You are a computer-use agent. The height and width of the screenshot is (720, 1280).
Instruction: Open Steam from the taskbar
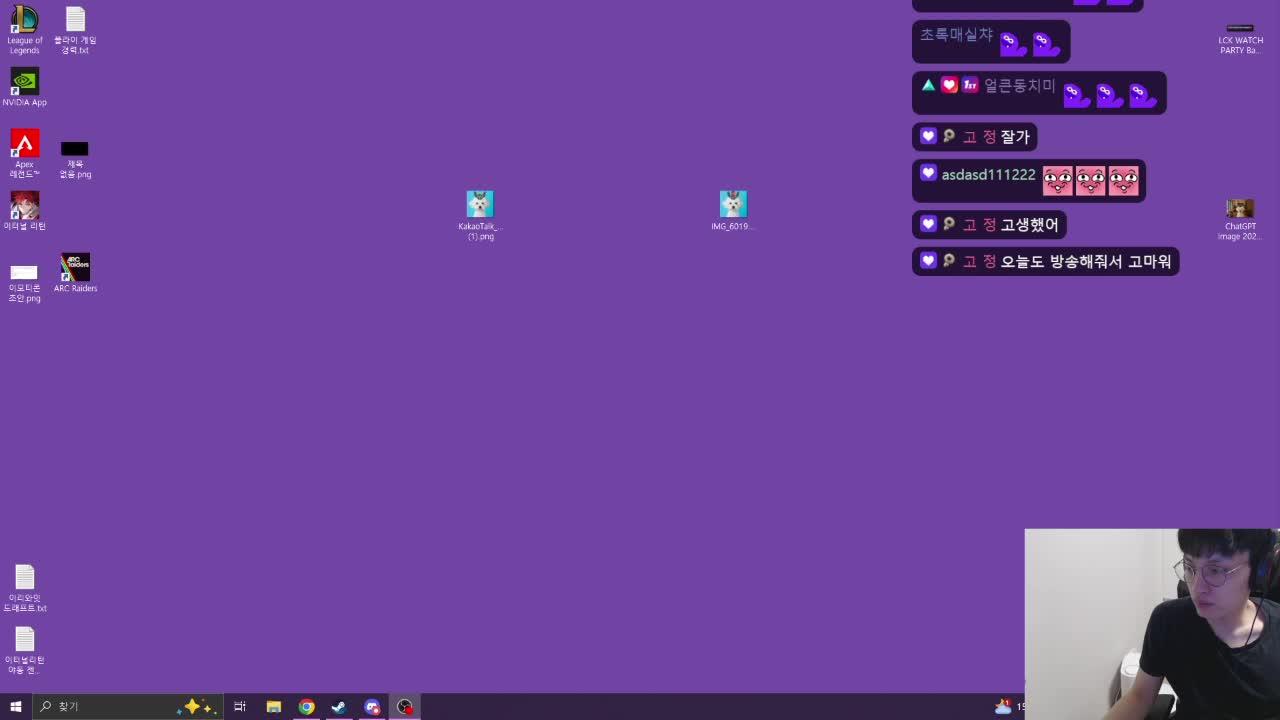339,706
